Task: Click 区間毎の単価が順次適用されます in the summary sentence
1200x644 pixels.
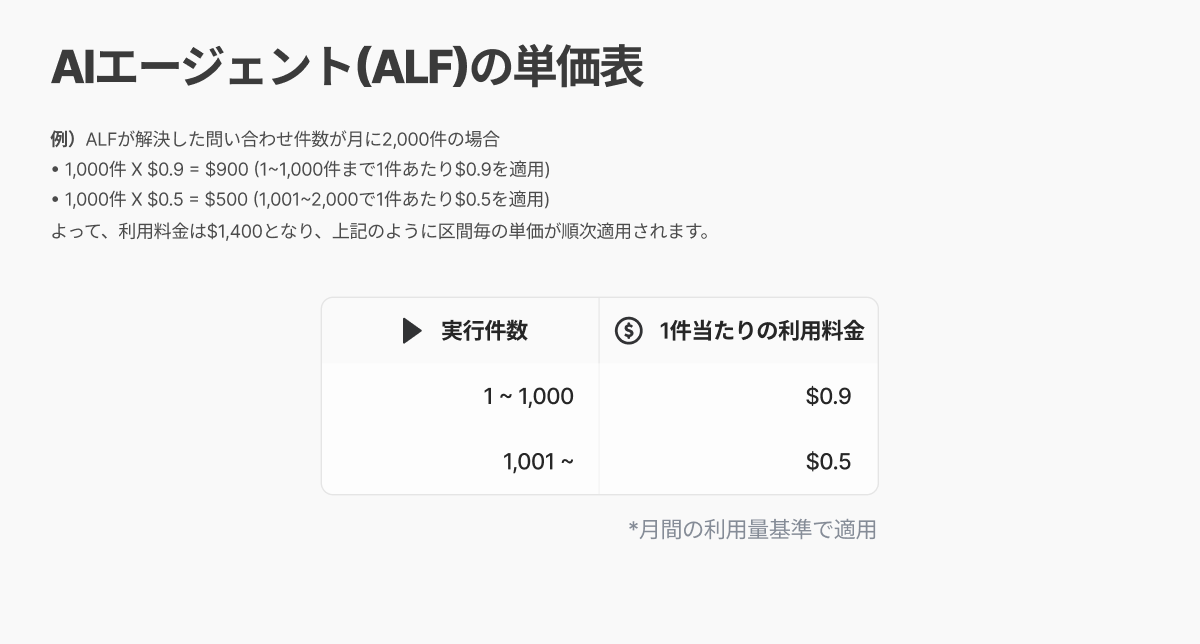Action: (581, 231)
